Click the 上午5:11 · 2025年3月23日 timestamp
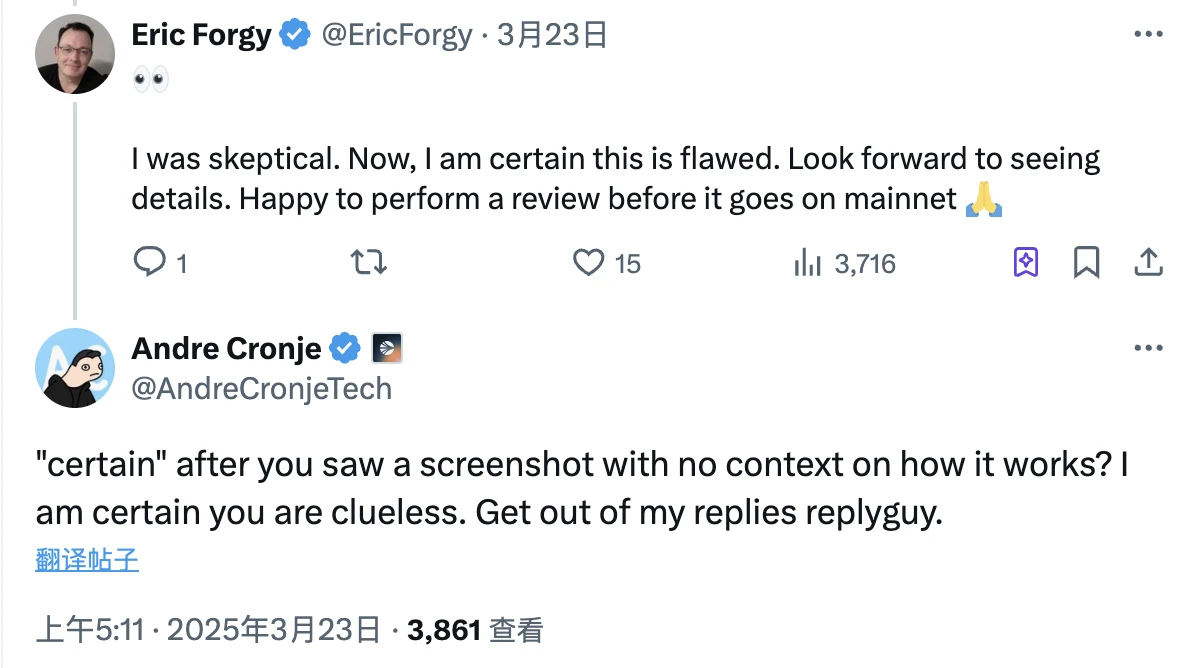This screenshot has width=1190, height=668. [208, 630]
